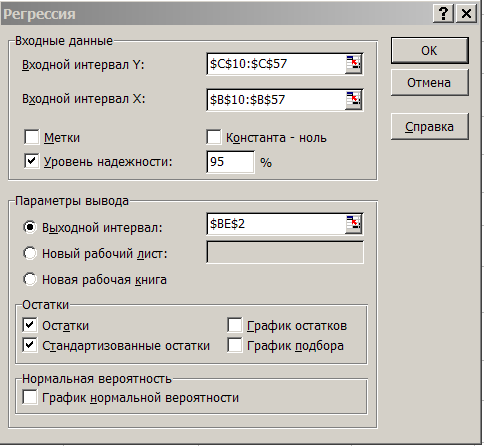Screen dimensions: 484x446
Task: Close the Регрессия dialog with X
Action: click(x=466, y=14)
